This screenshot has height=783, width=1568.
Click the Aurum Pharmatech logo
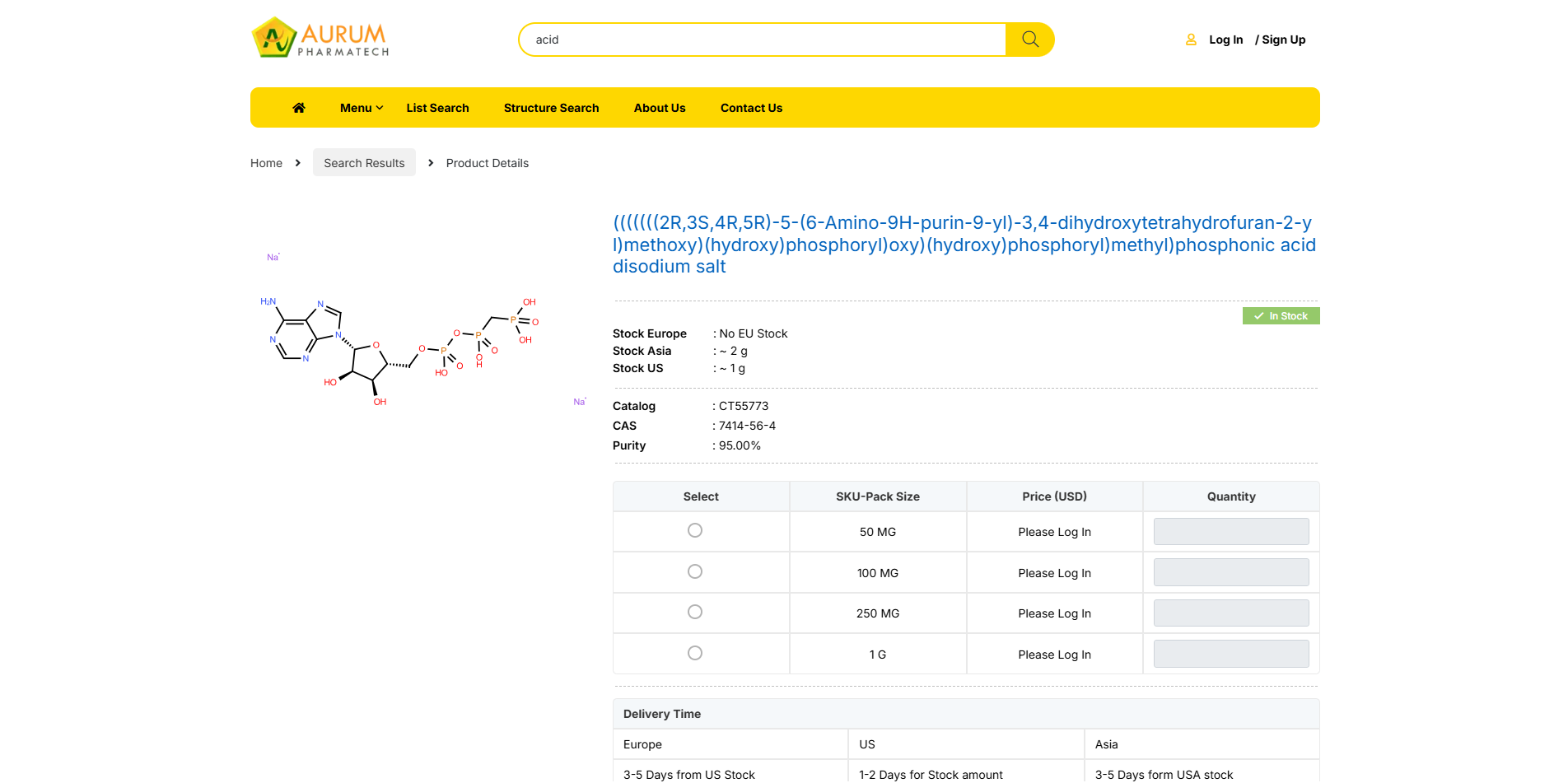pos(320,39)
